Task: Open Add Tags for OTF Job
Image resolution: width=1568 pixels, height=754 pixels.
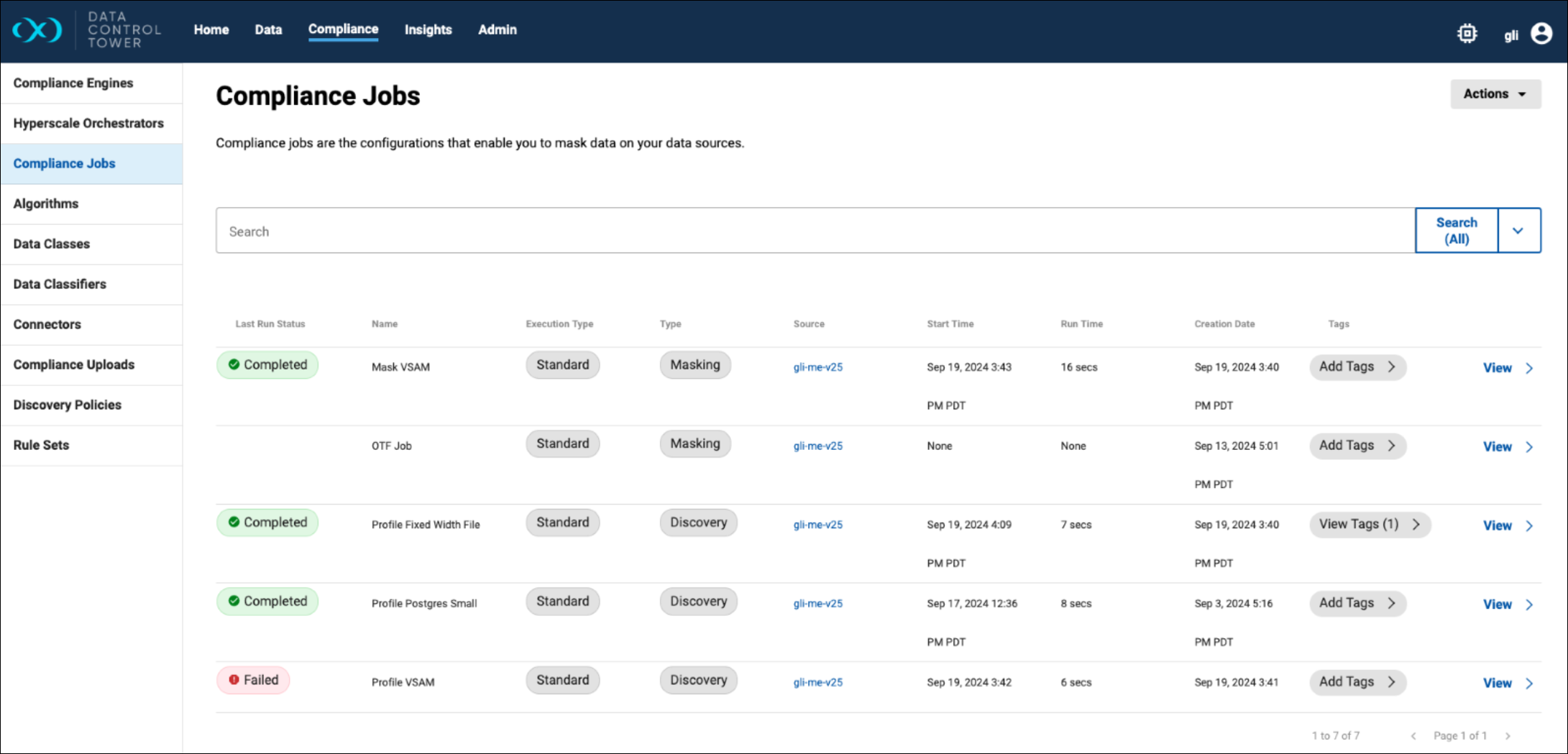Action: [x=1357, y=446]
